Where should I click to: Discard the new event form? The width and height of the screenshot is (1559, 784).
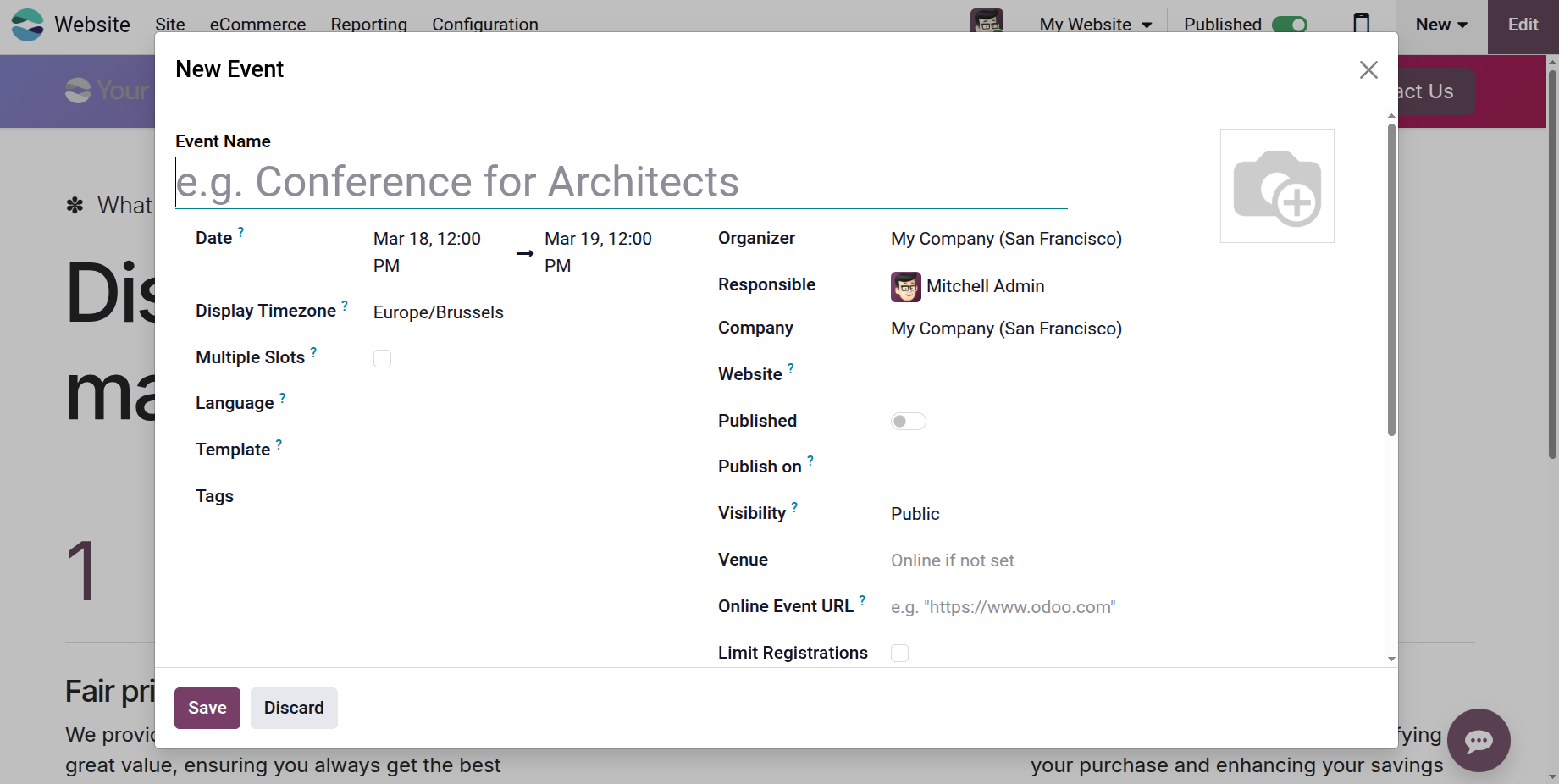[x=294, y=708]
